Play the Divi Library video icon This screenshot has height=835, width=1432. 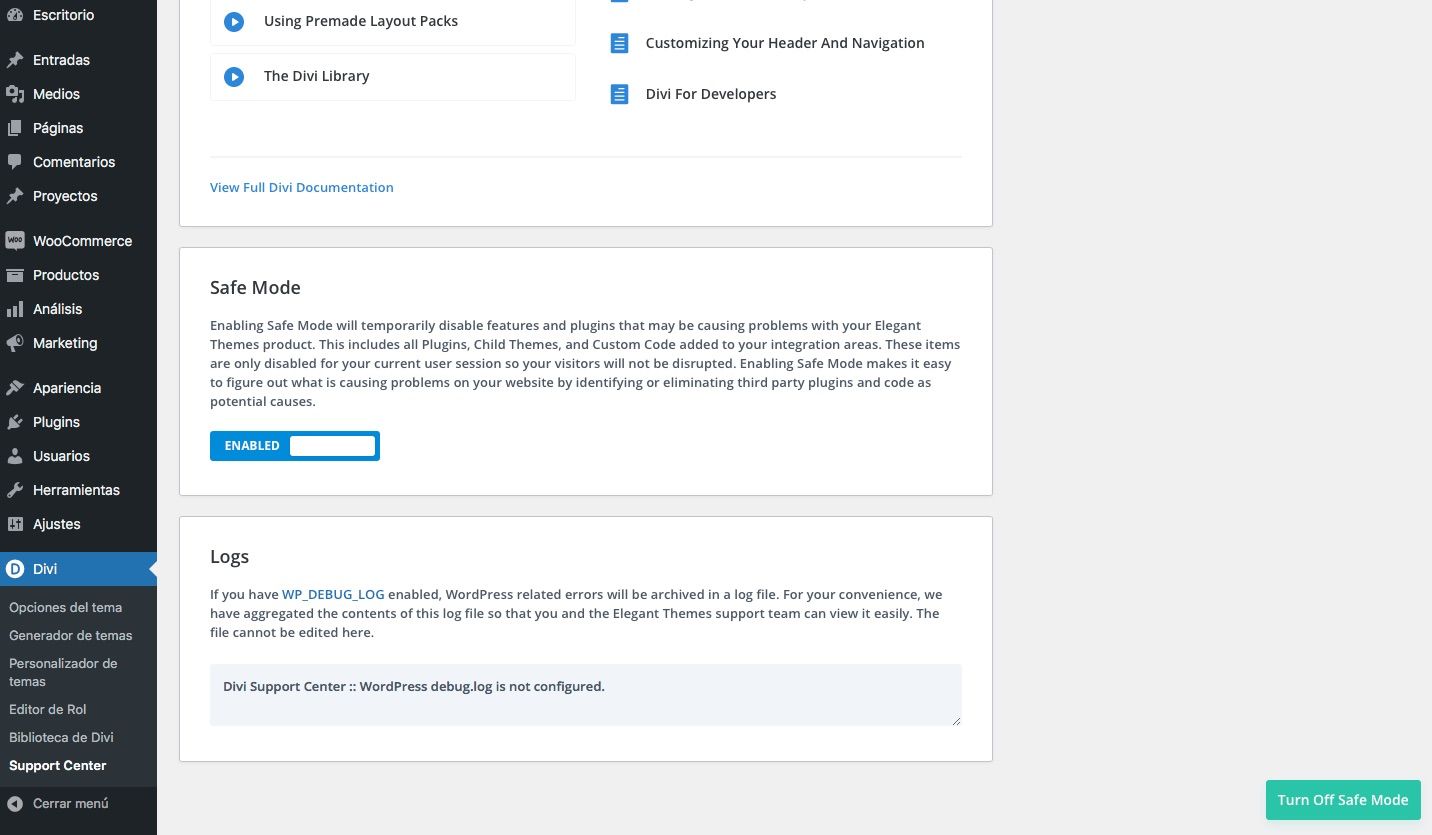(234, 76)
